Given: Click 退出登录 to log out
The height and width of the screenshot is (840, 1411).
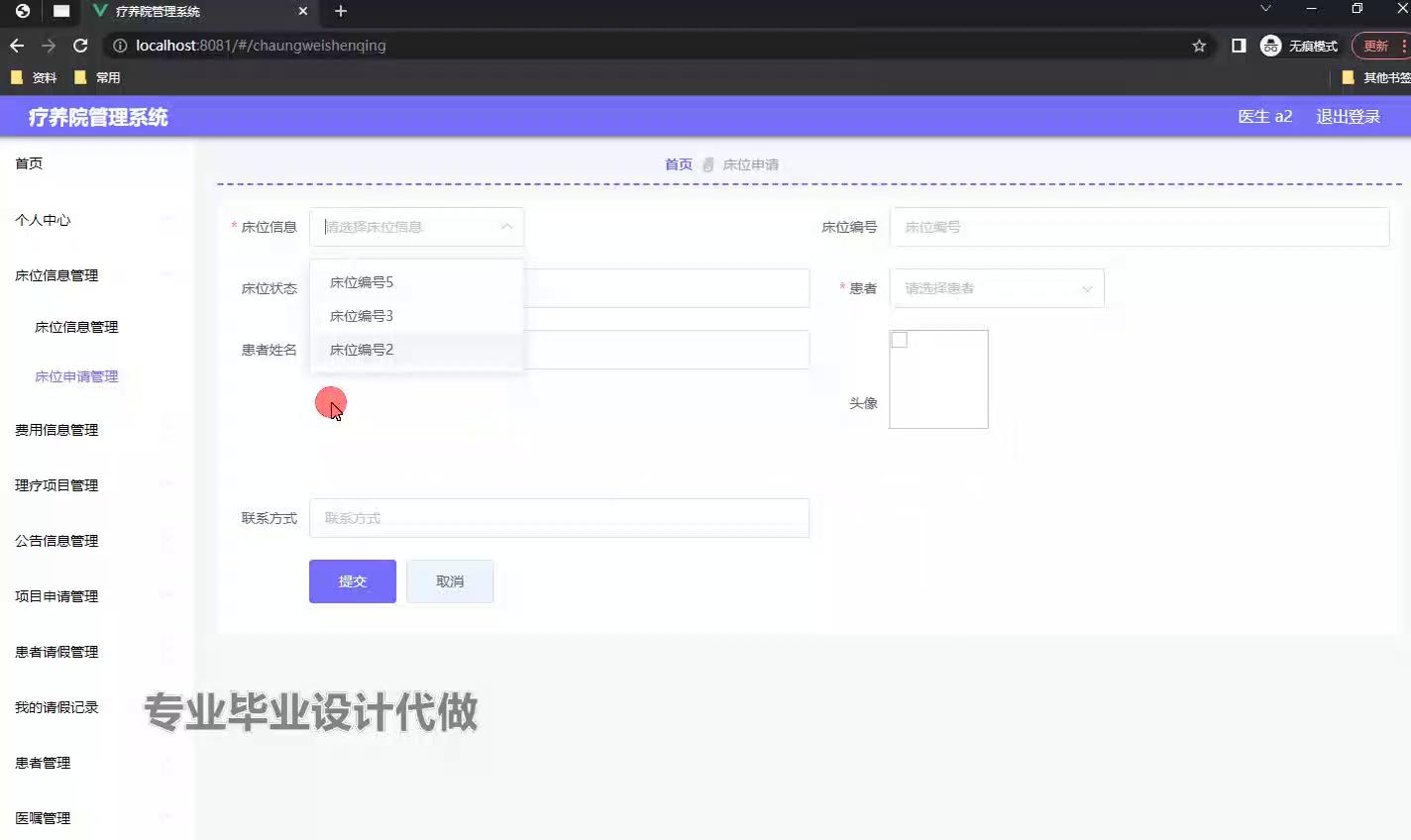Looking at the screenshot, I should click(x=1348, y=117).
